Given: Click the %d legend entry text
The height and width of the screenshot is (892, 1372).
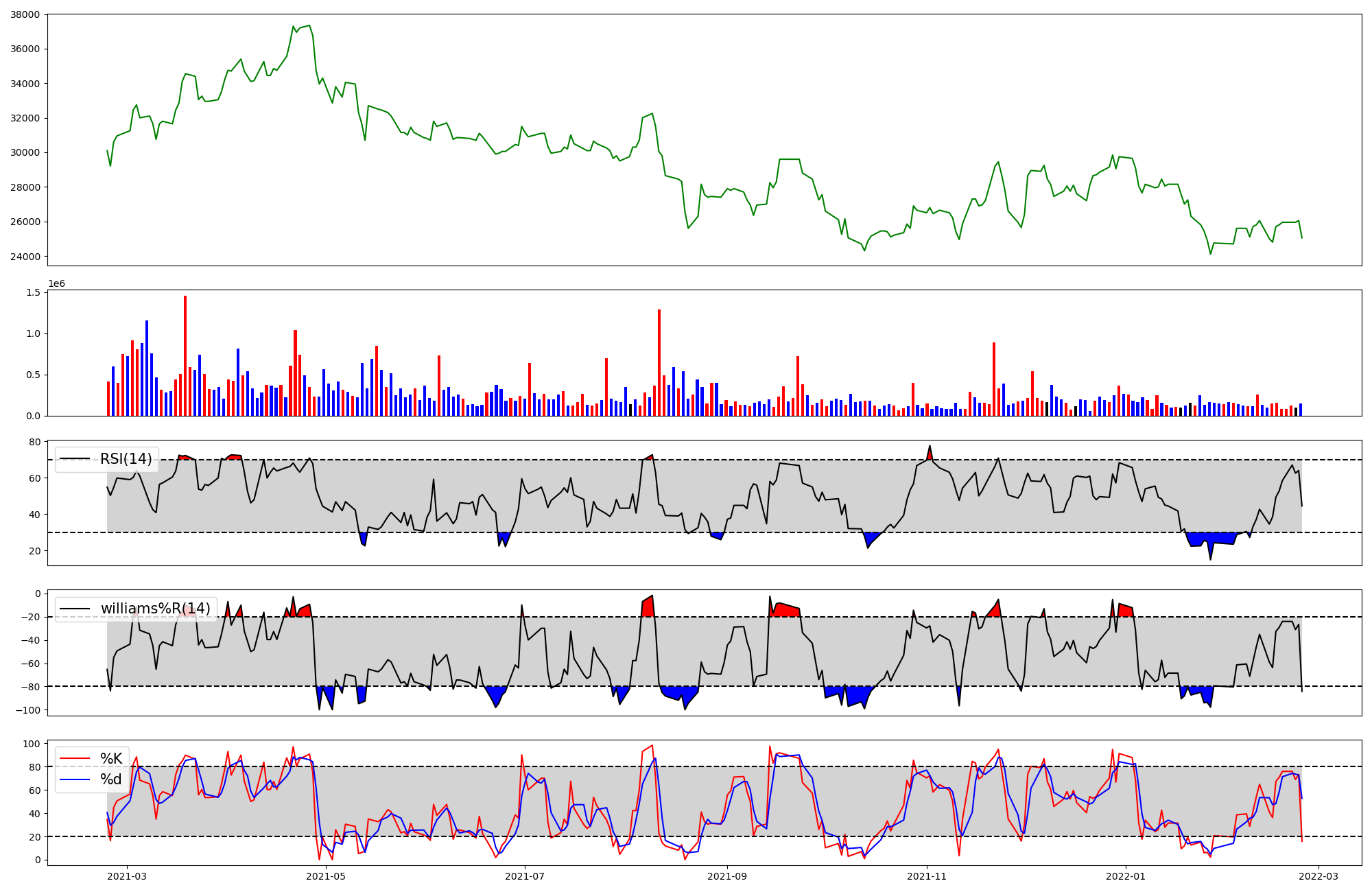Looking at the screenshot, I should point(111,779).
